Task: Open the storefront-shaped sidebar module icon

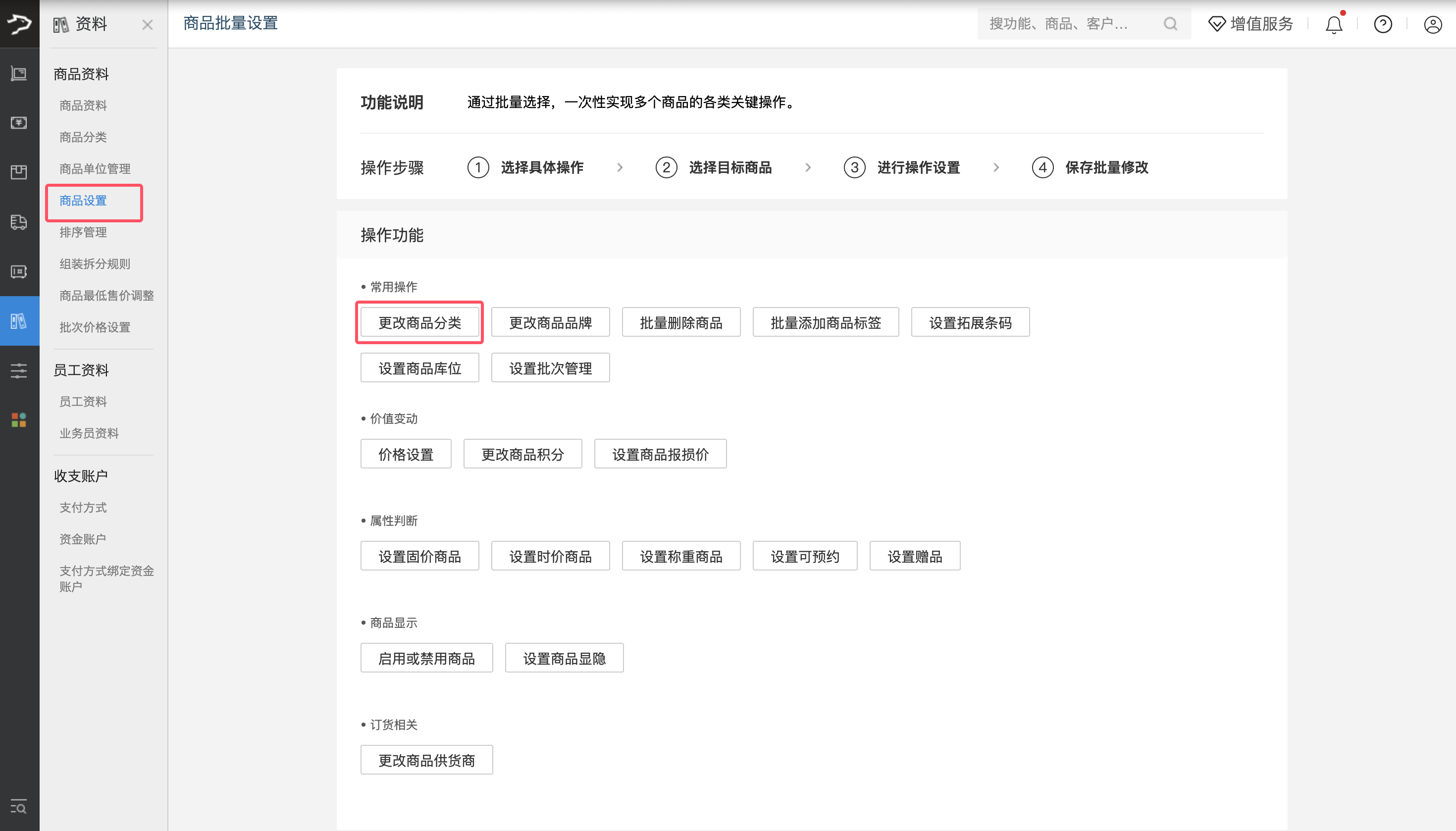Action: click(19, 172)
